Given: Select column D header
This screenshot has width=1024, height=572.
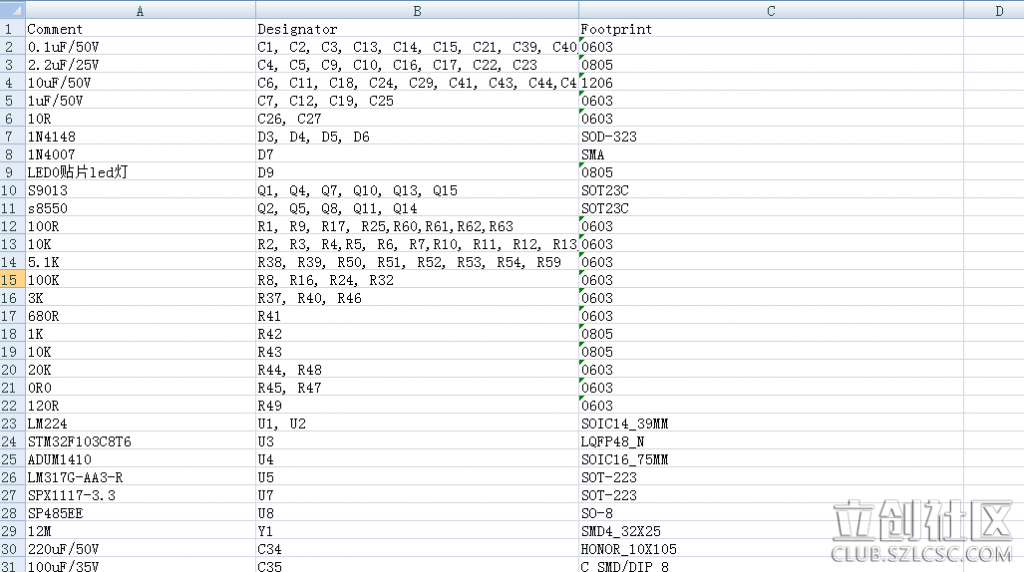Looking at the screenshot, I should tap(998, 10).
